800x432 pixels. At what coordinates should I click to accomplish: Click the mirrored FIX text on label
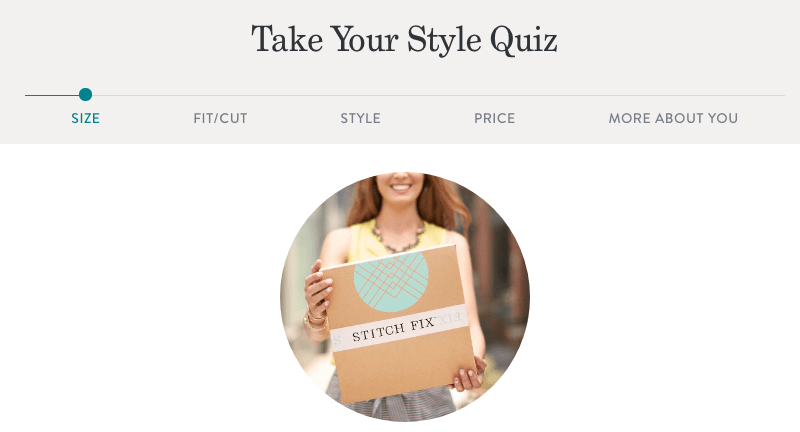tap(449, 318)
